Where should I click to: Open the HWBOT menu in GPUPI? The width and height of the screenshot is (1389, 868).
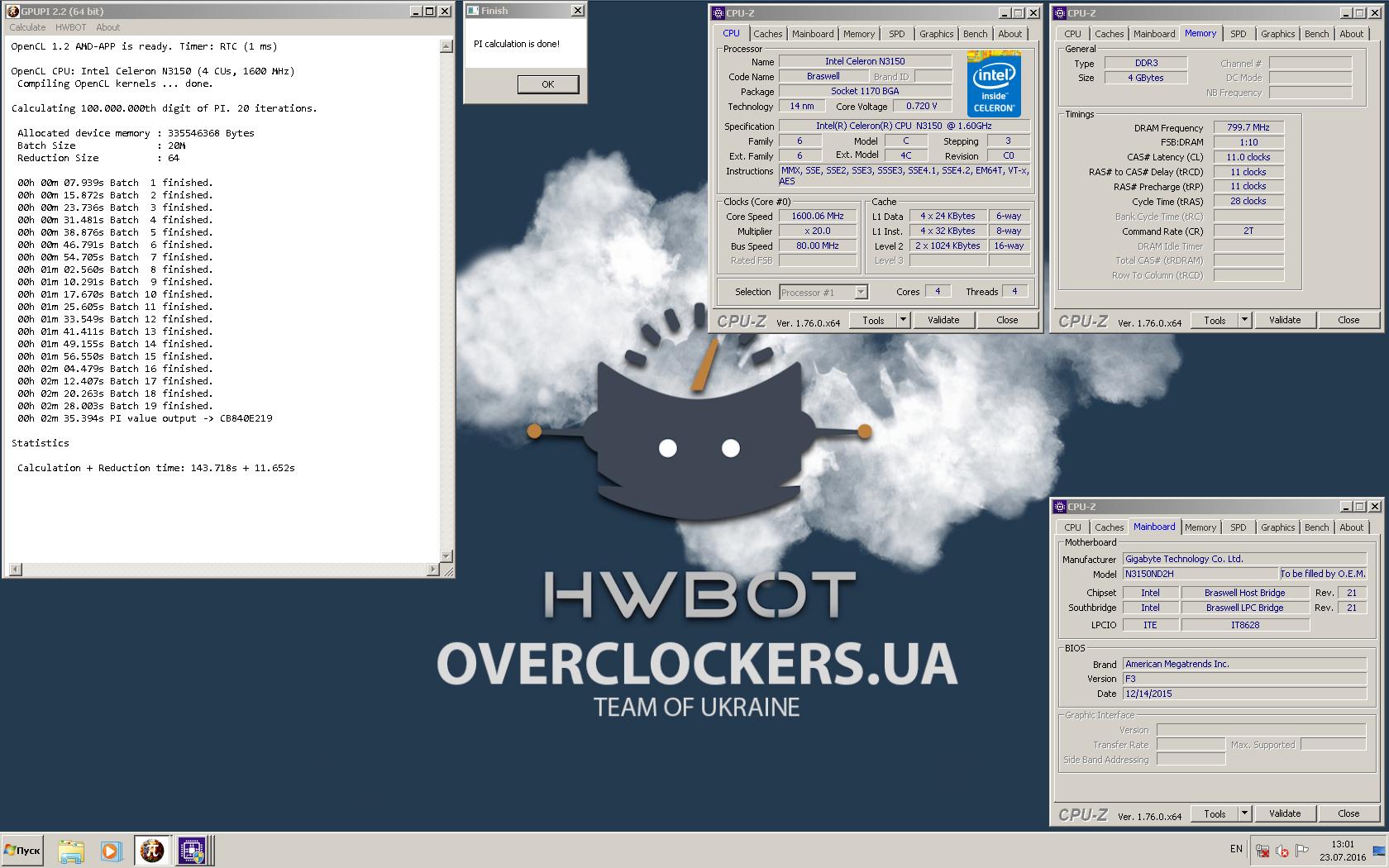tap(70, 27)
